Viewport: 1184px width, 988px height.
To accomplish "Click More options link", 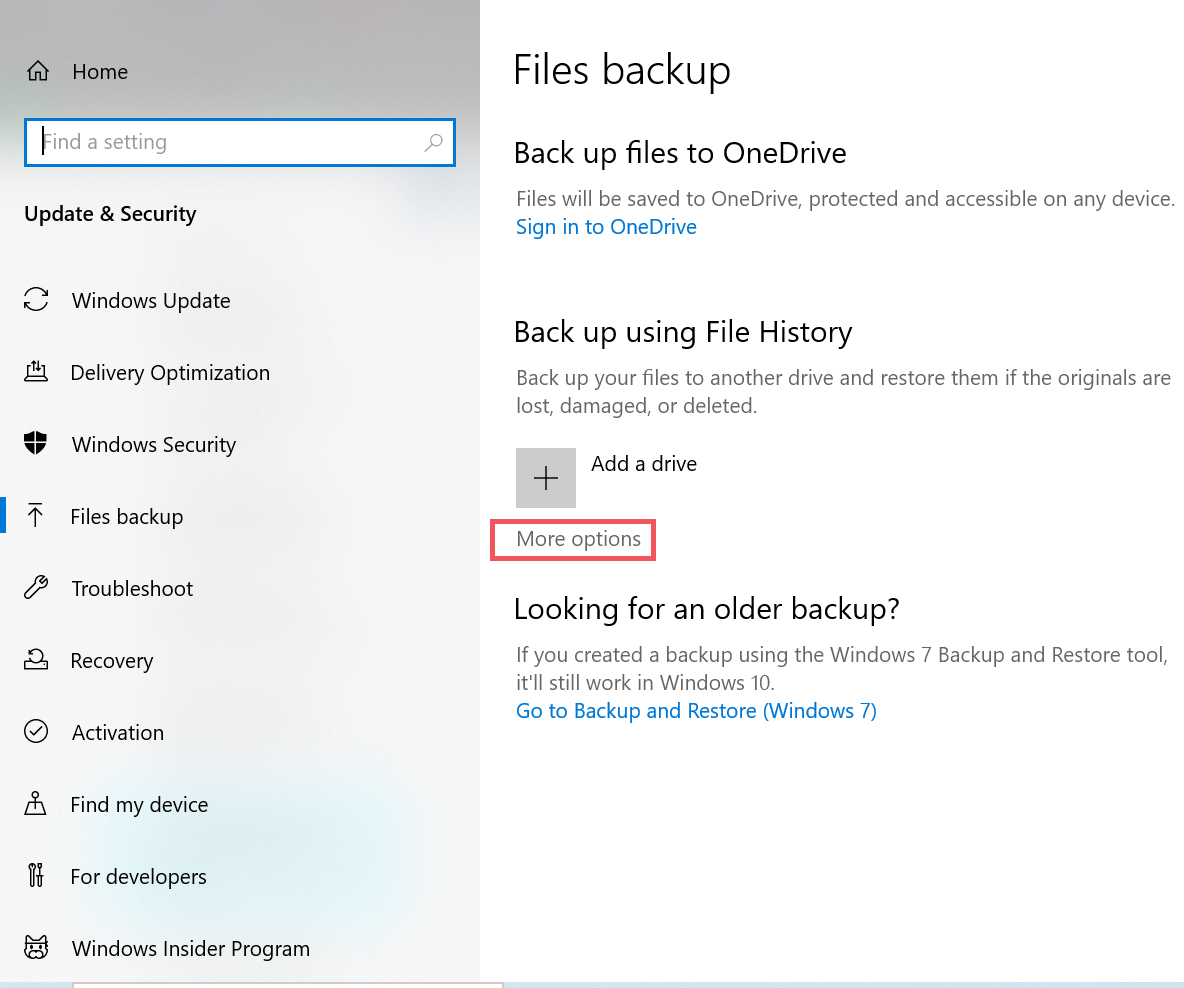I will pyautogui.click(x=578, y=539).
